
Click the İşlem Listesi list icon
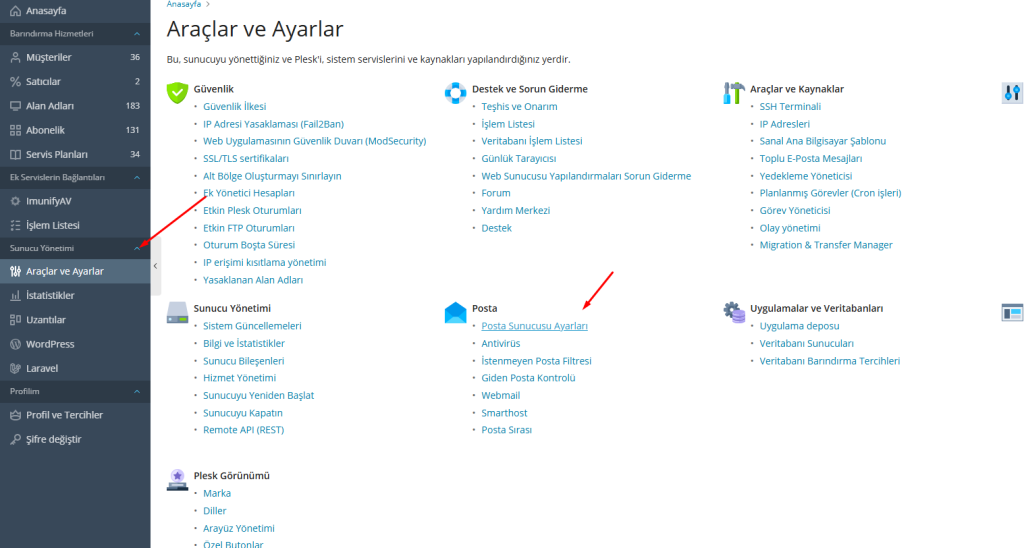click(x=15, y=225)
